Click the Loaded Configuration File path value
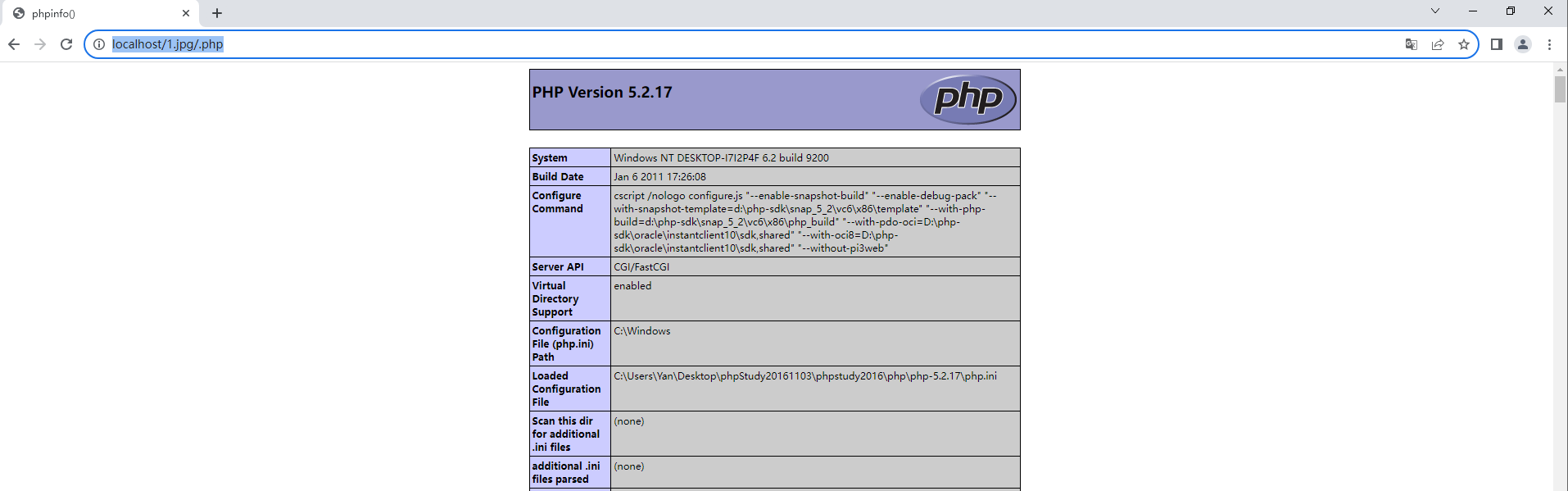This screenshot has width=1568, height=491. pos(804,376)
